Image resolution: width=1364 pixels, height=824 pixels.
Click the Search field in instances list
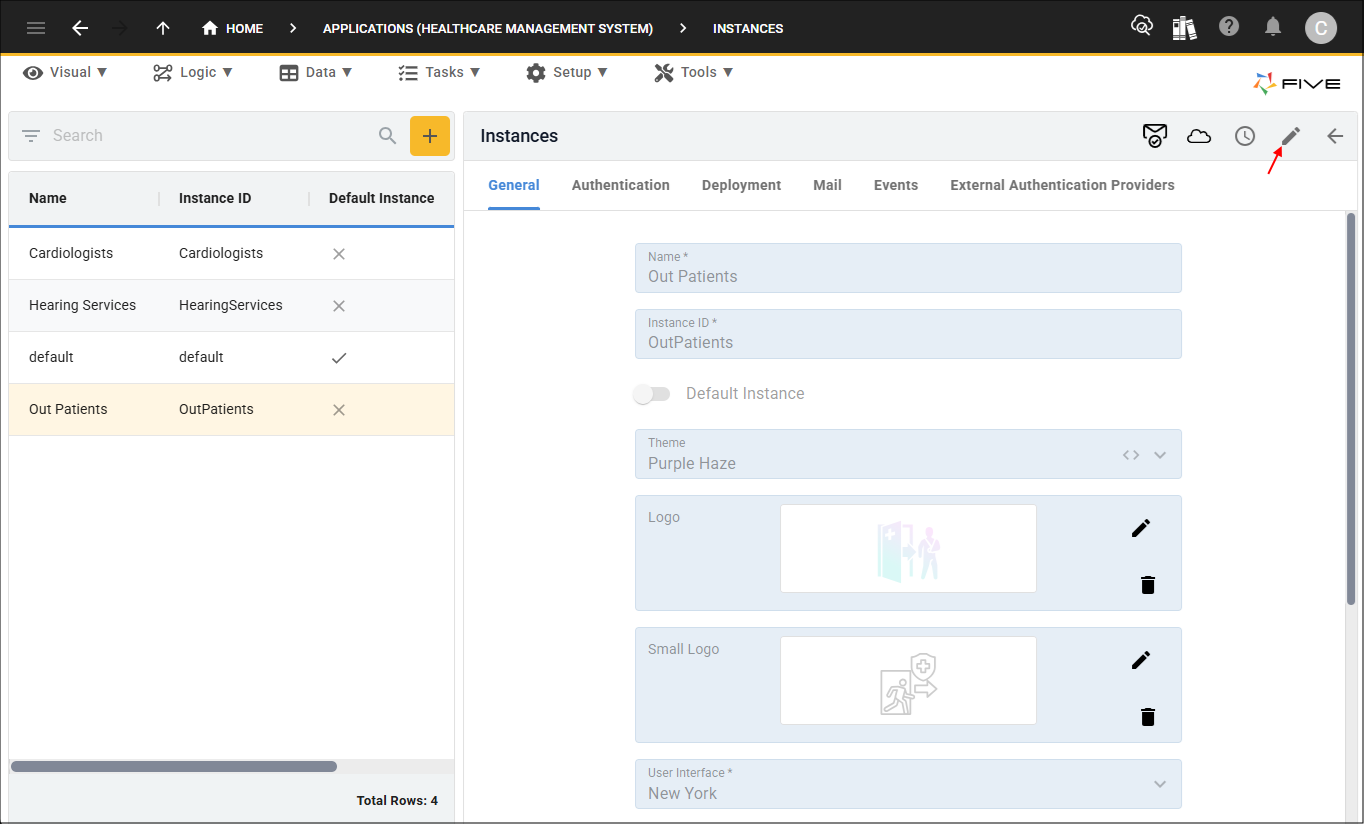click(x=210, y=136)
